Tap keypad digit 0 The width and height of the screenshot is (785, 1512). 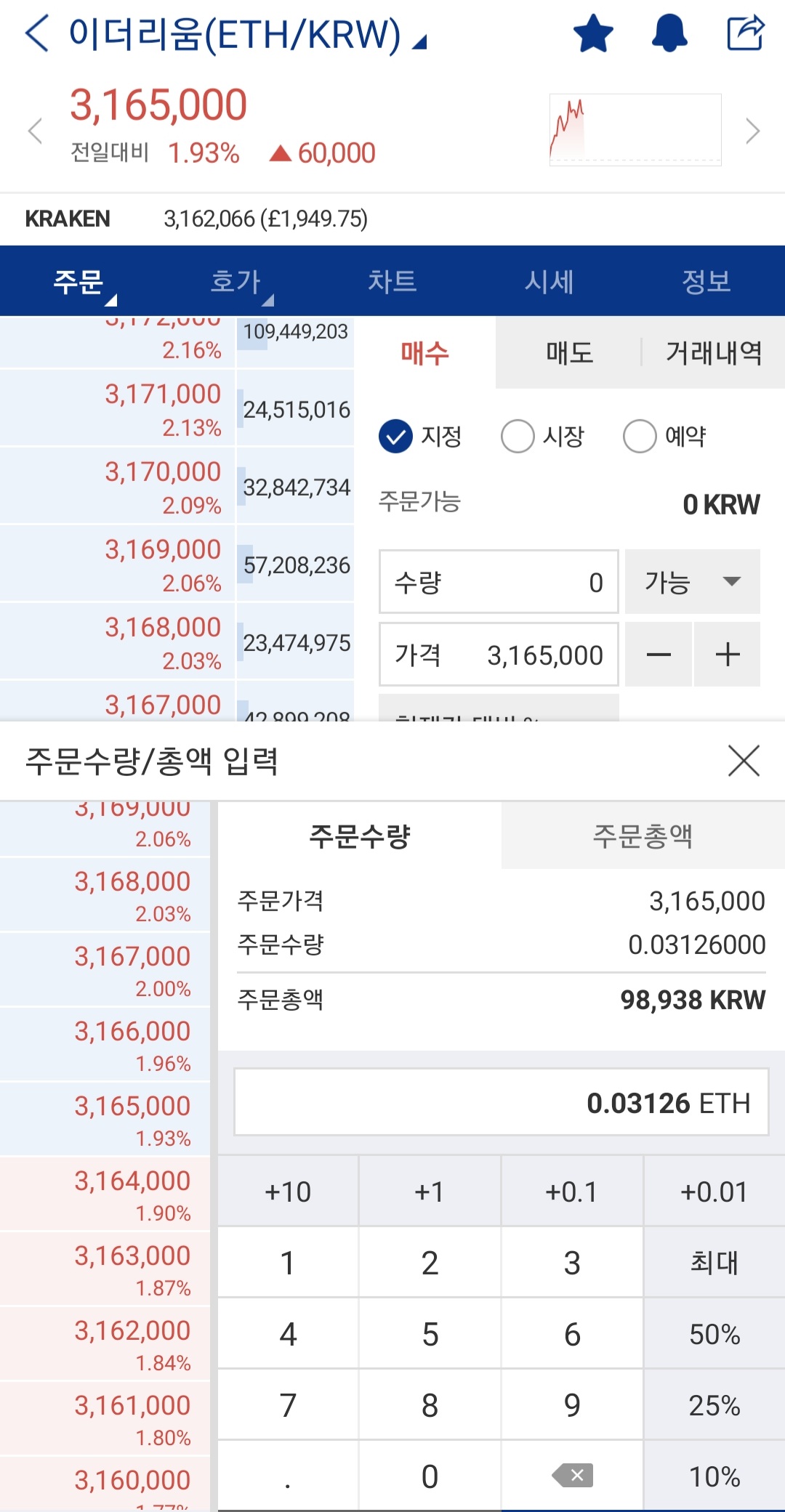tap(430, 1476)
